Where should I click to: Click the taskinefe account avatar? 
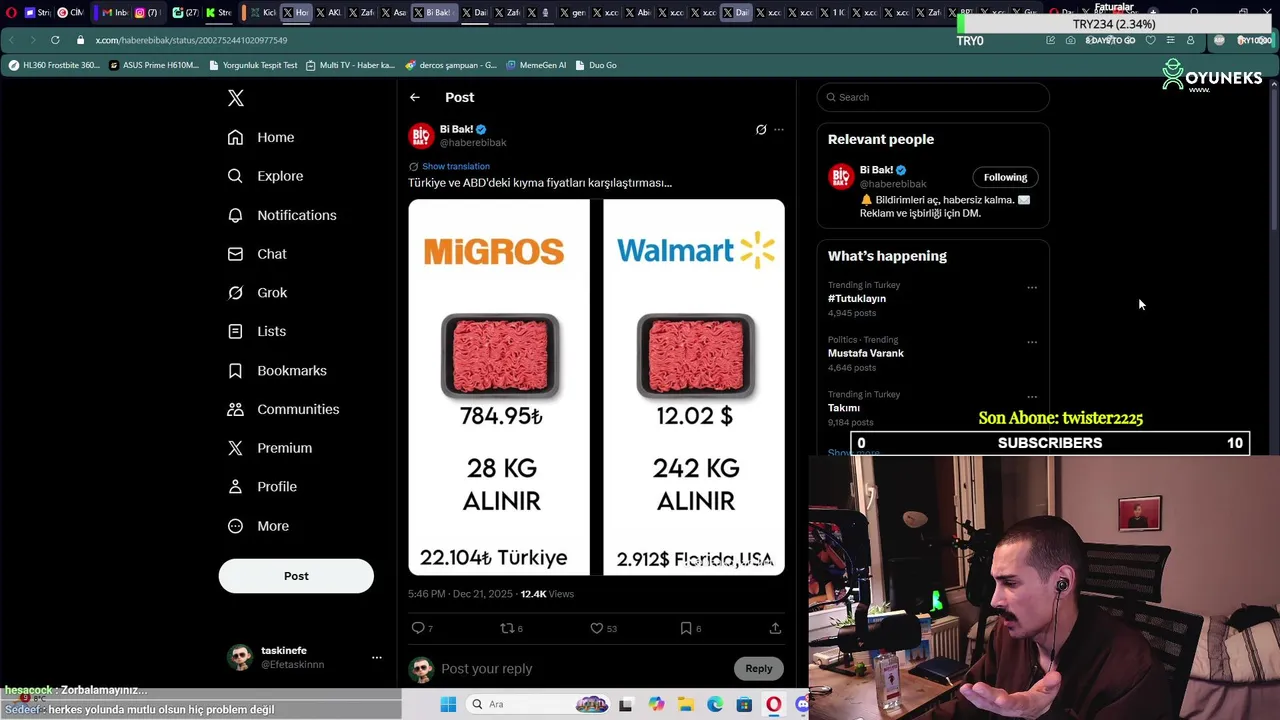[240, 657]
